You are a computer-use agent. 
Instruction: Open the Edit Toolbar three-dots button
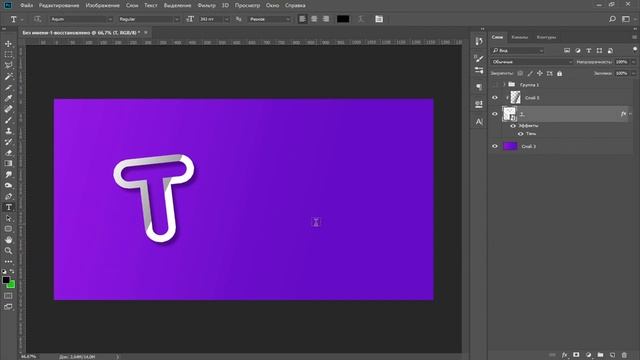(8, 262)
